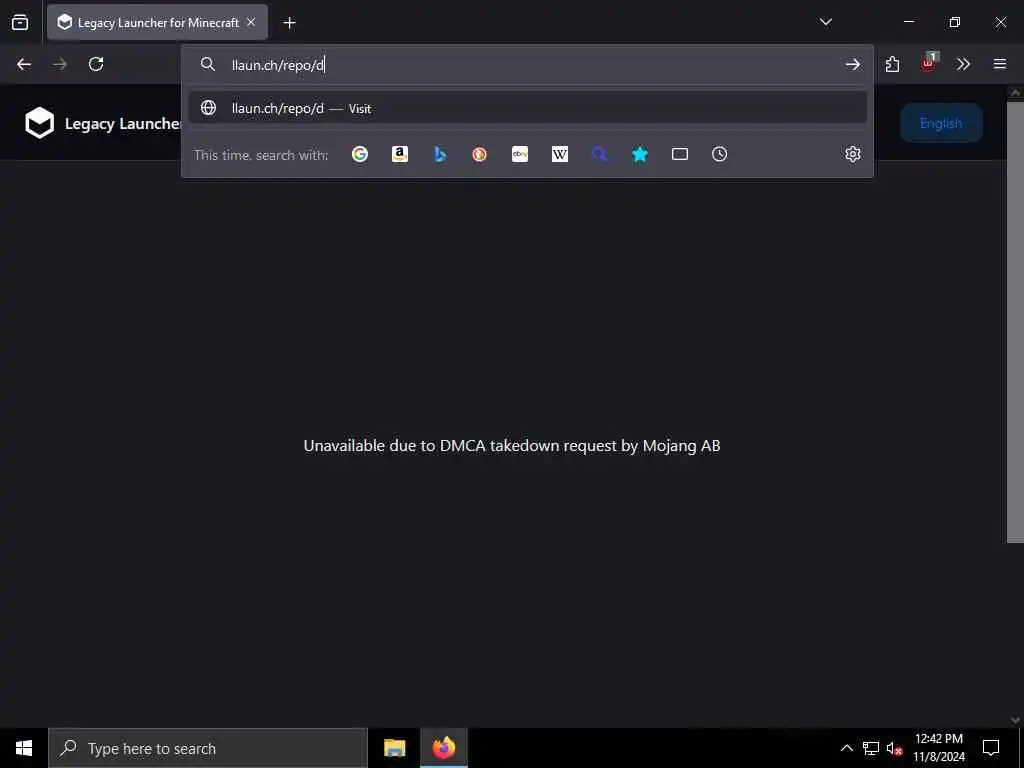Search this time with Wikipedia
1024x768 pixels.
point(560,154)
